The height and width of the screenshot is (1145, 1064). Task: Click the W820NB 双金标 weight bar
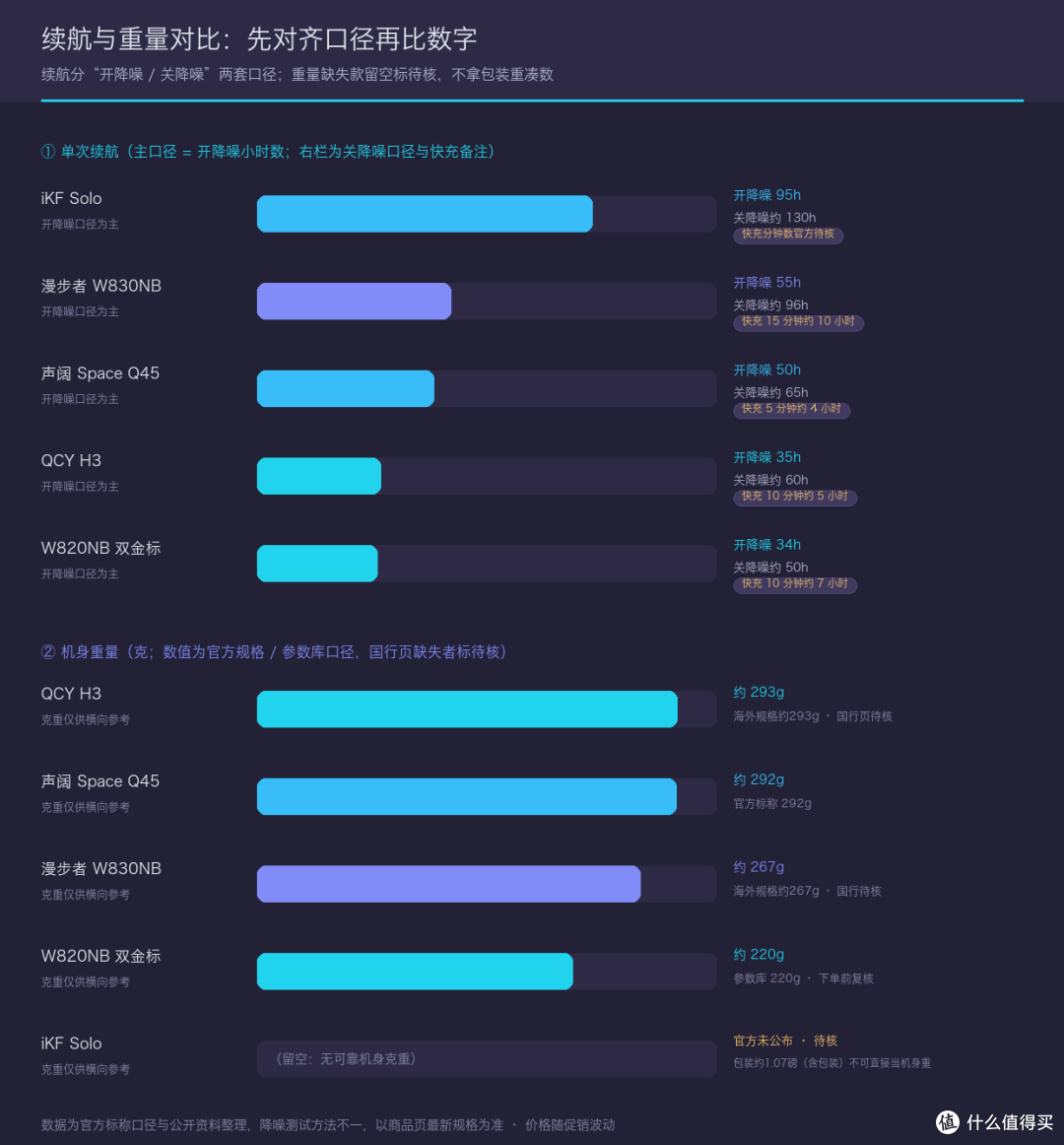(x=487, y=972)
